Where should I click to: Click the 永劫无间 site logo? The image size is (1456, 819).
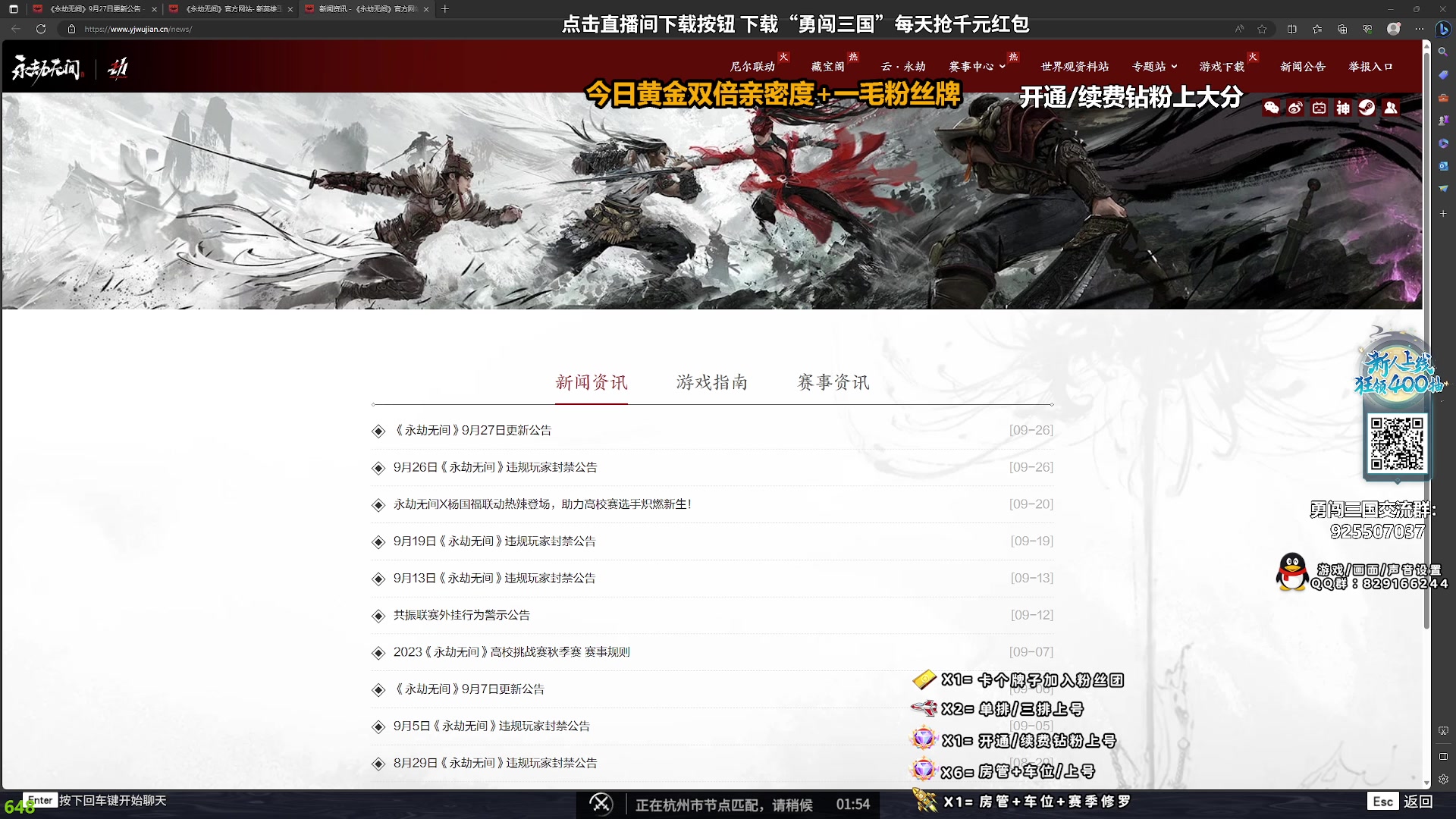click(46, 68)
